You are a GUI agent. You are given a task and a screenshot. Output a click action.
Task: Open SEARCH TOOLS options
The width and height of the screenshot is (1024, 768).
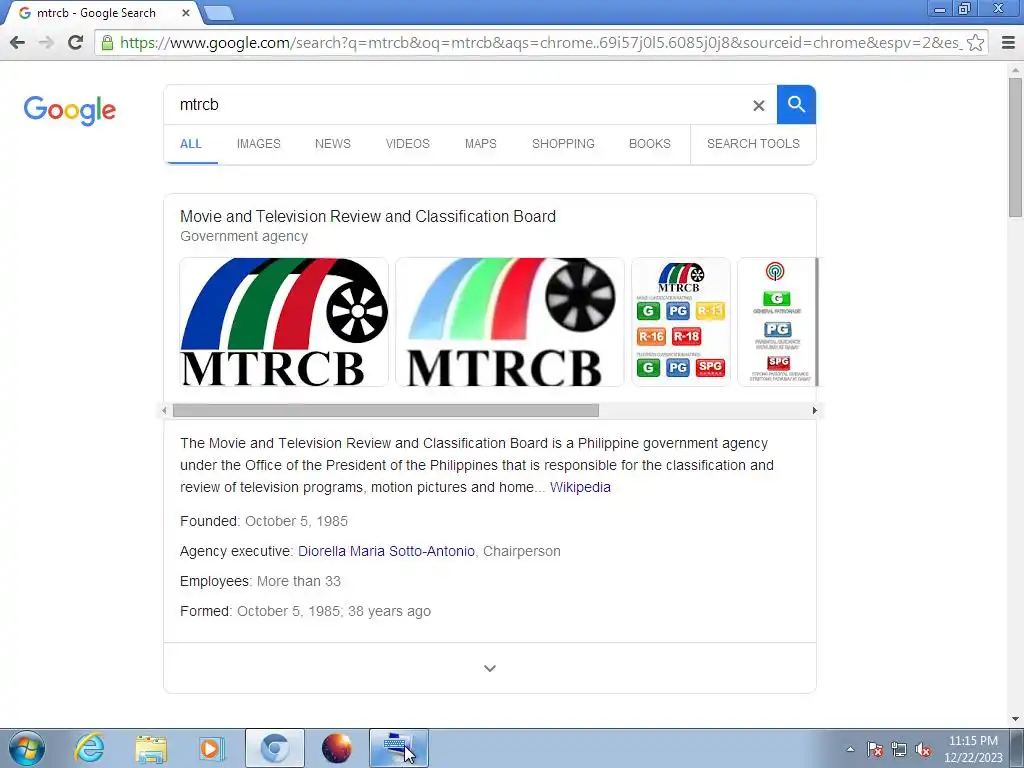tap(753, 144)
